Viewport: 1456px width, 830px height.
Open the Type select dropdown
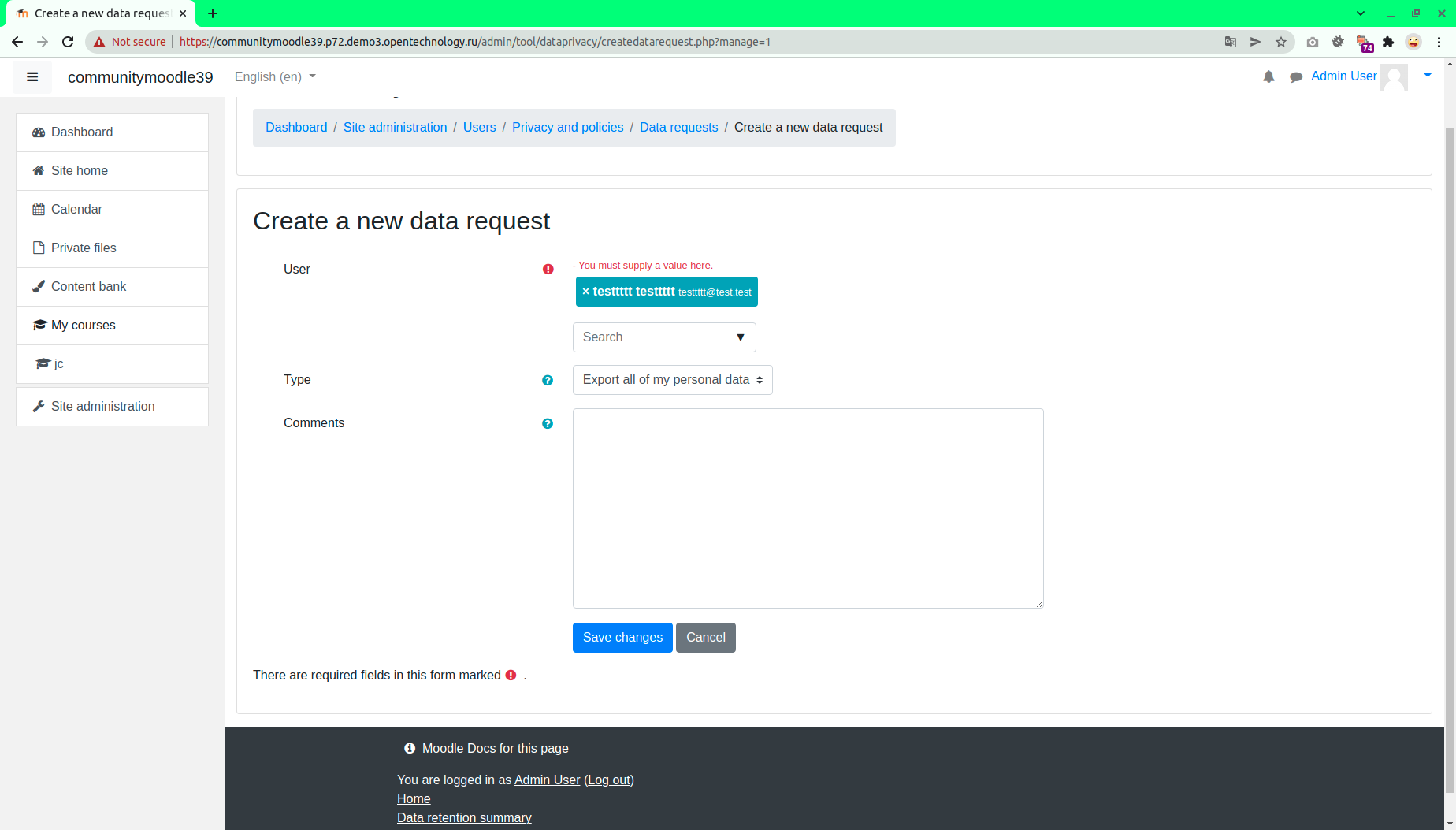pos(673,380)
